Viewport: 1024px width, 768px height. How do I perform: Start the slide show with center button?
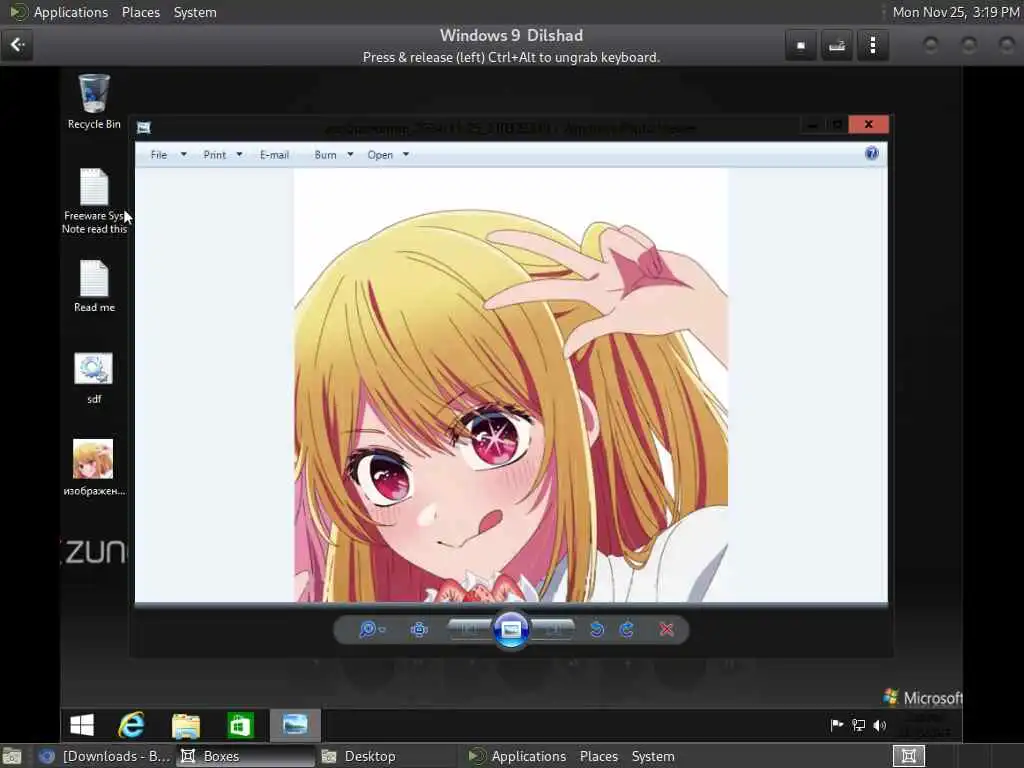511,630
